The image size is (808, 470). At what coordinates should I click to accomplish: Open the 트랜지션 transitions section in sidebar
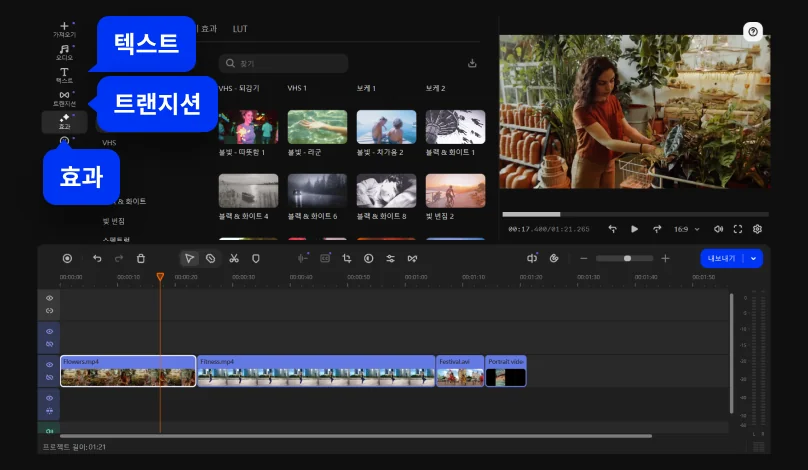point(64,98)
